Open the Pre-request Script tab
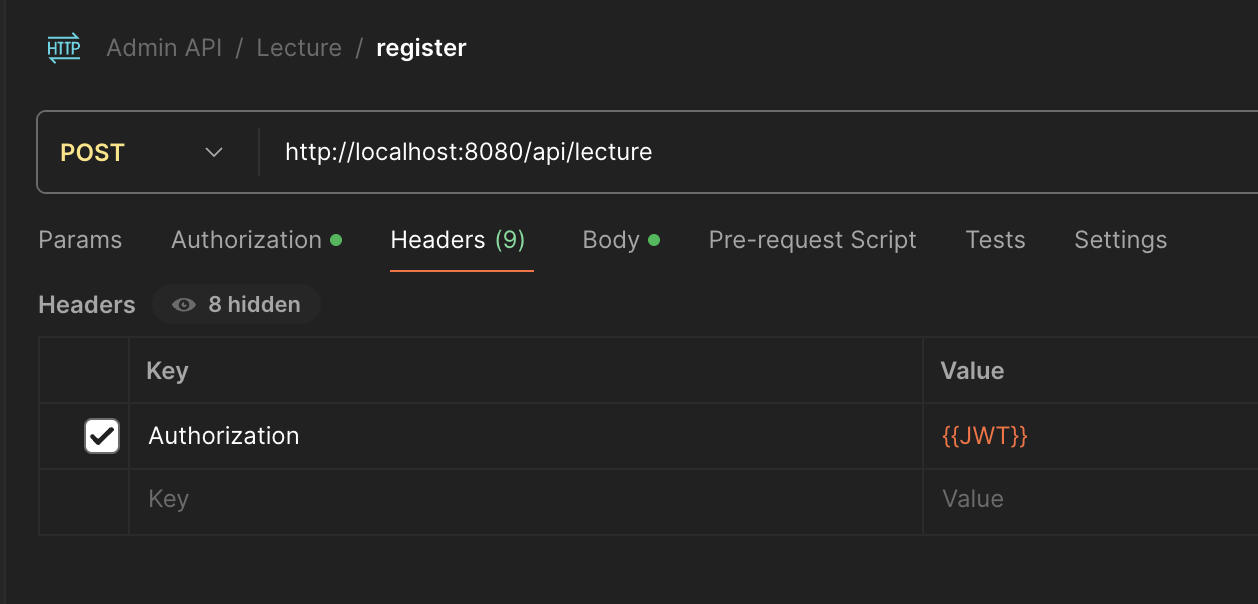Viewport: 1258px width, 604px height. 812,240
